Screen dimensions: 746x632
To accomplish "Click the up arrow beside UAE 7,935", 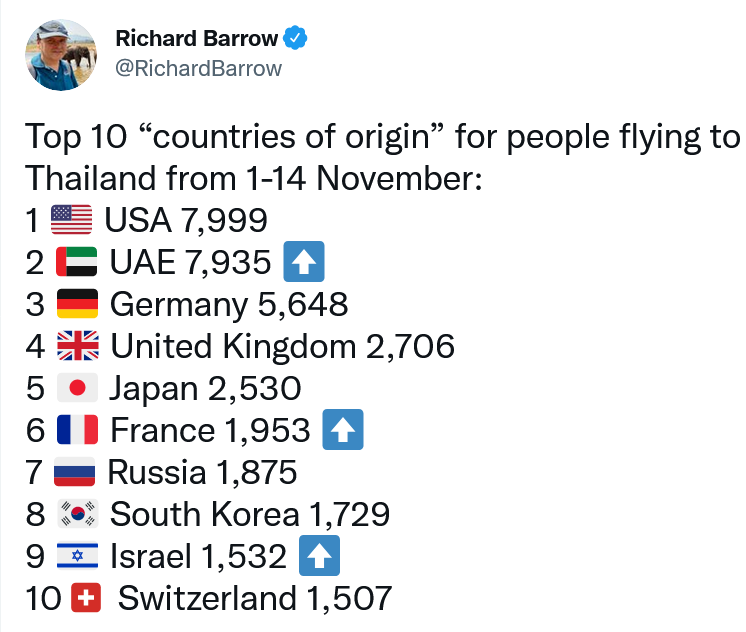I will (303, 263).
